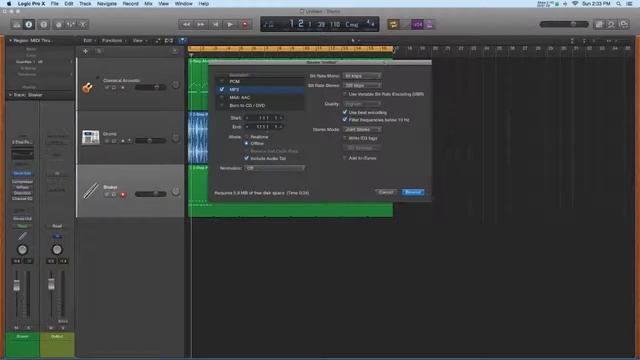Click the Bounce End position field
Viewport: 640px width, 360px height.
click(x=264, y=127)
